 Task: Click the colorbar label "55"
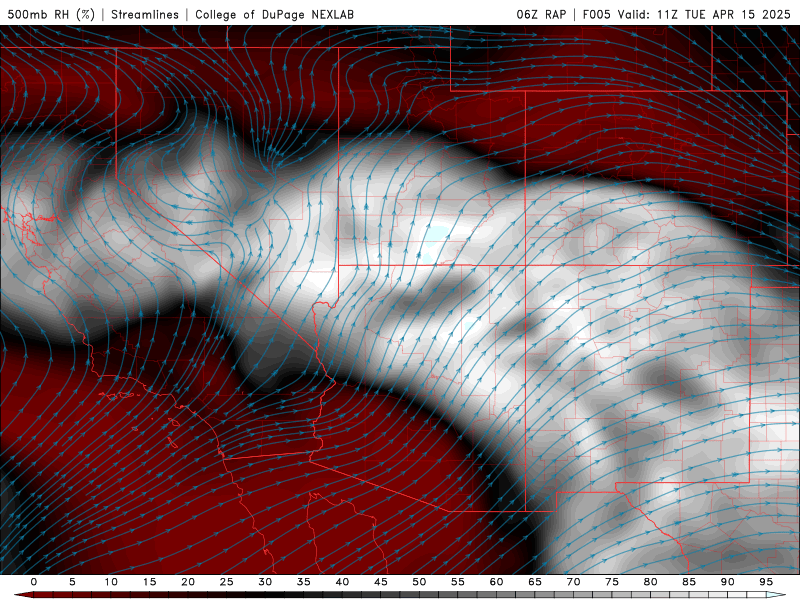(x=458, y=582)
